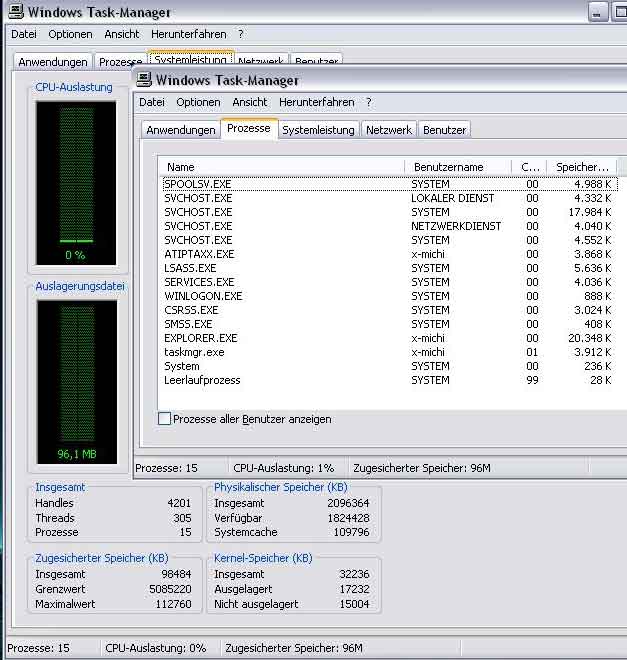
Task: Select the CSRSS.EXE process row
Action: click(390, 310)
